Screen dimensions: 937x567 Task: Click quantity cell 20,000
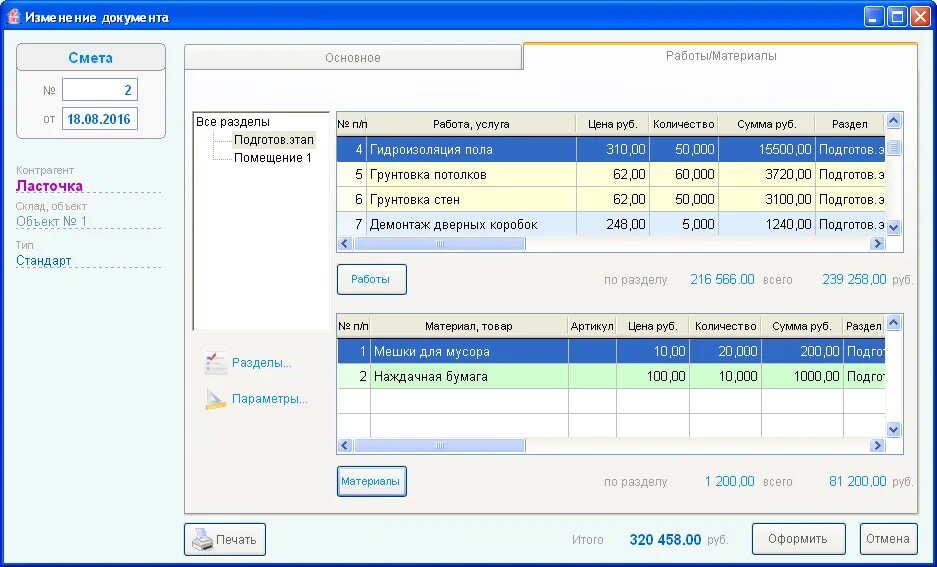[725, 351]
